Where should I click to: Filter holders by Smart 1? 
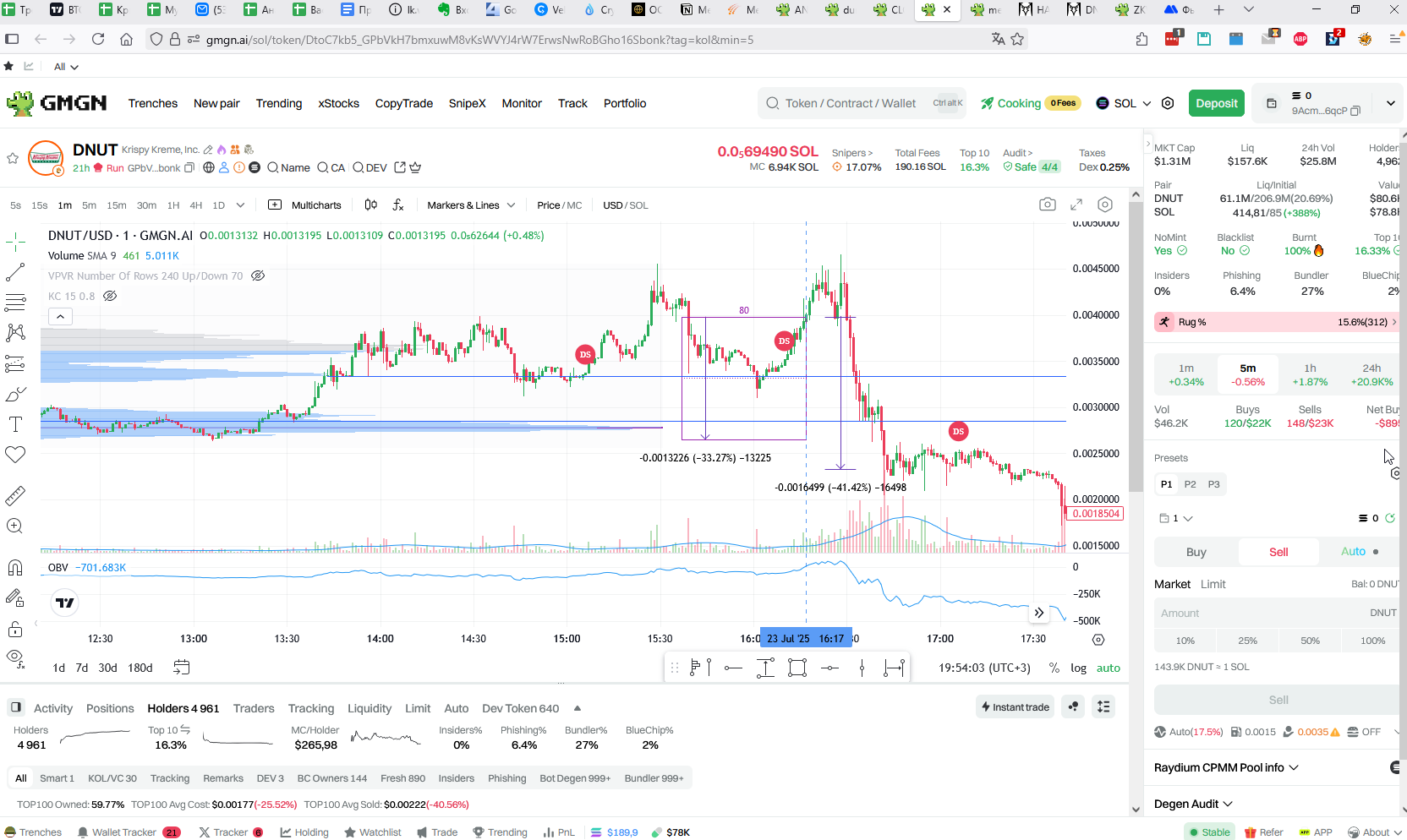pos(57,778)
